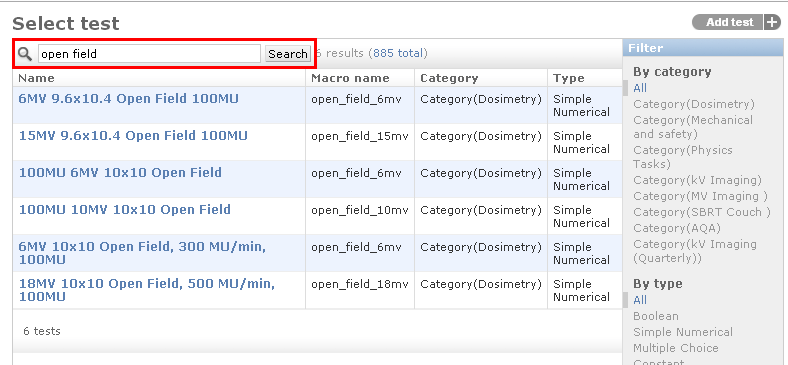Click the Search button
The image size is (788, 365).
[287, 54]
